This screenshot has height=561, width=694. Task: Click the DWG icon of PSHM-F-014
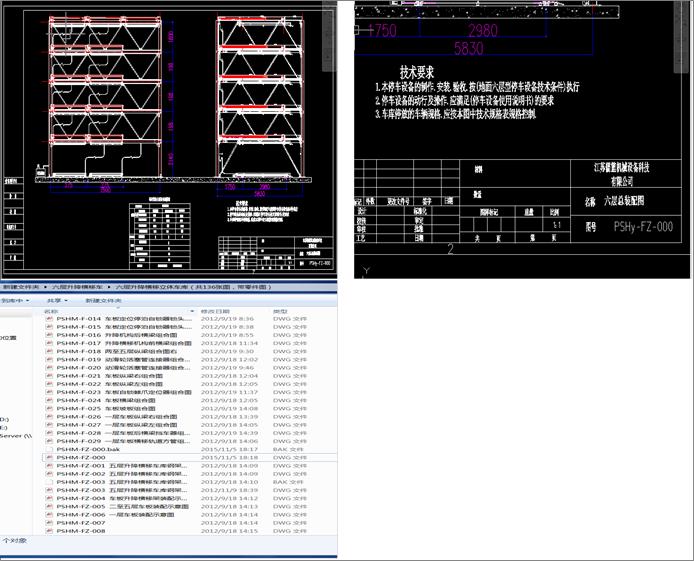(49, 319)
